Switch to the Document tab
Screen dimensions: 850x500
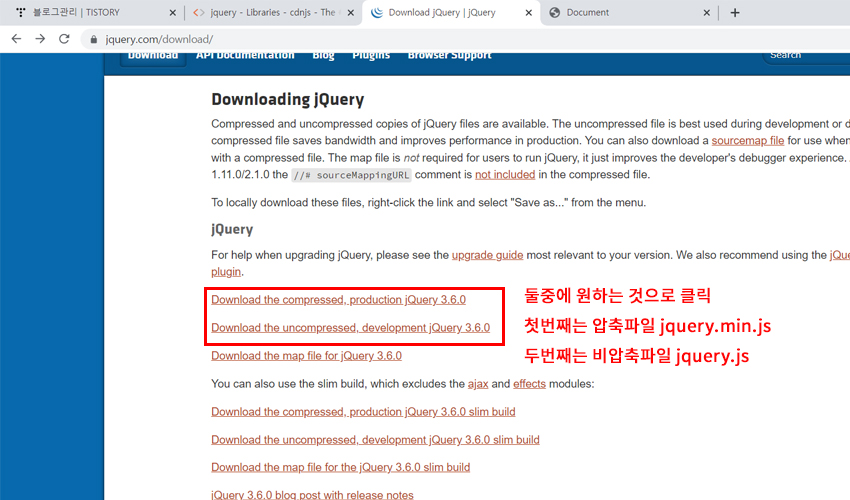[629, 12]
